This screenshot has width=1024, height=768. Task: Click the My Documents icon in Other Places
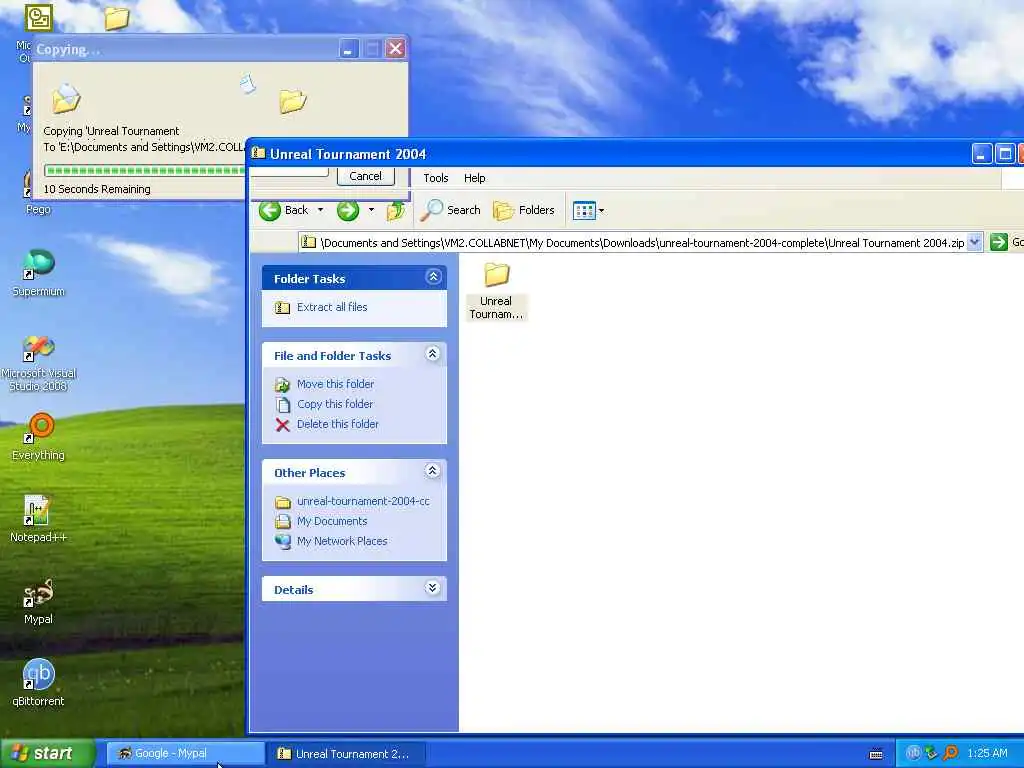click(x=283, y=522)
